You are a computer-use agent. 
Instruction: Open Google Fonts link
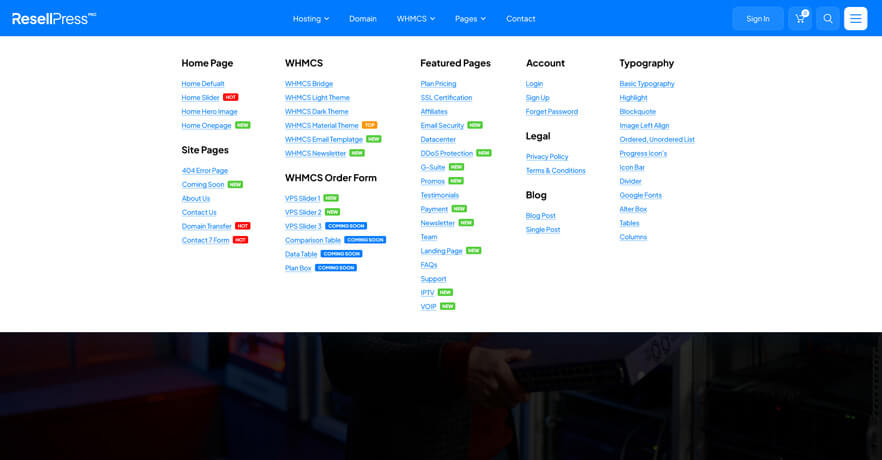(x=641, y=195)
